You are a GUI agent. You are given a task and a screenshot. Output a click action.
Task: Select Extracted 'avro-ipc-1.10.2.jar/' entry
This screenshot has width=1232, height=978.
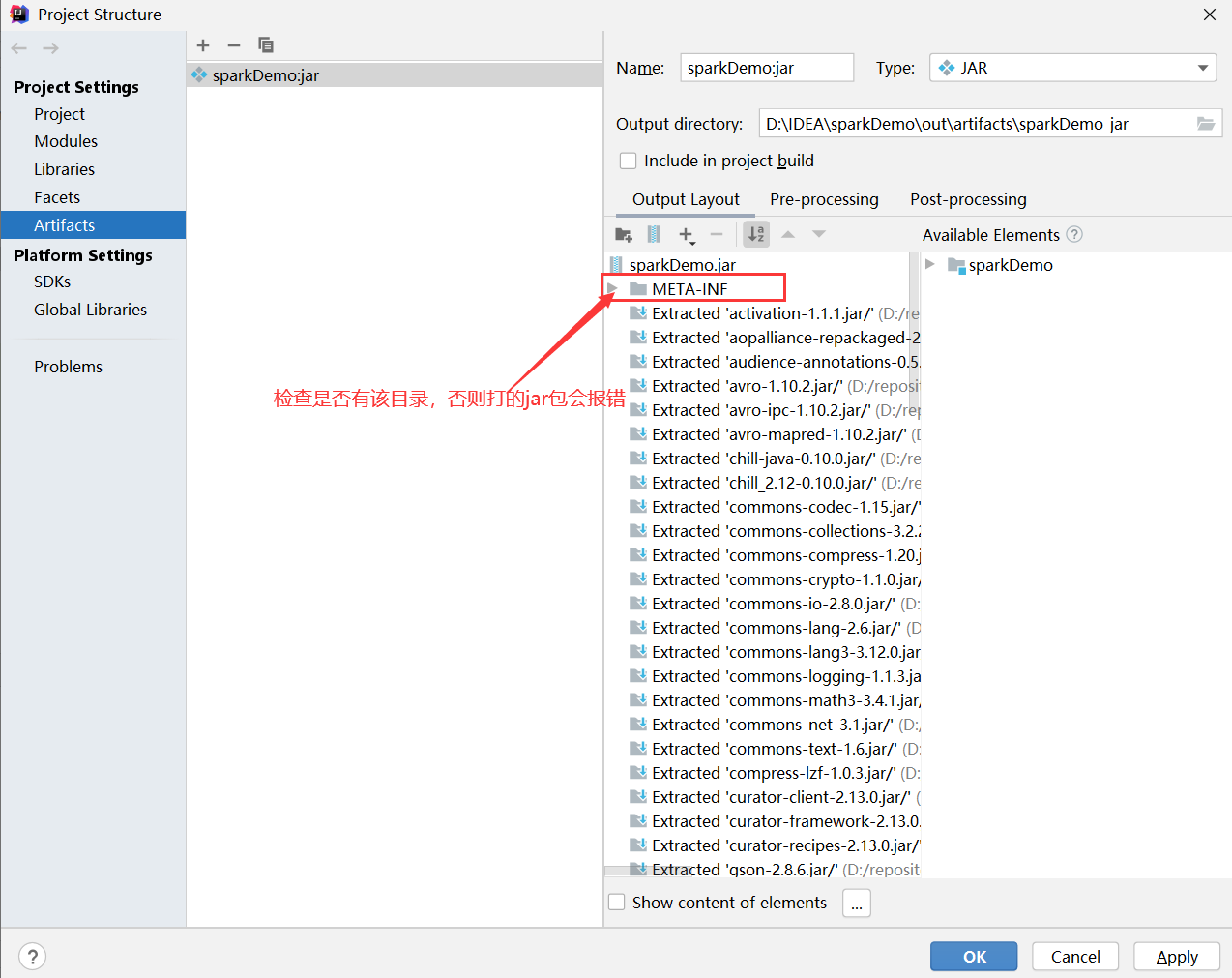[775, 409]
